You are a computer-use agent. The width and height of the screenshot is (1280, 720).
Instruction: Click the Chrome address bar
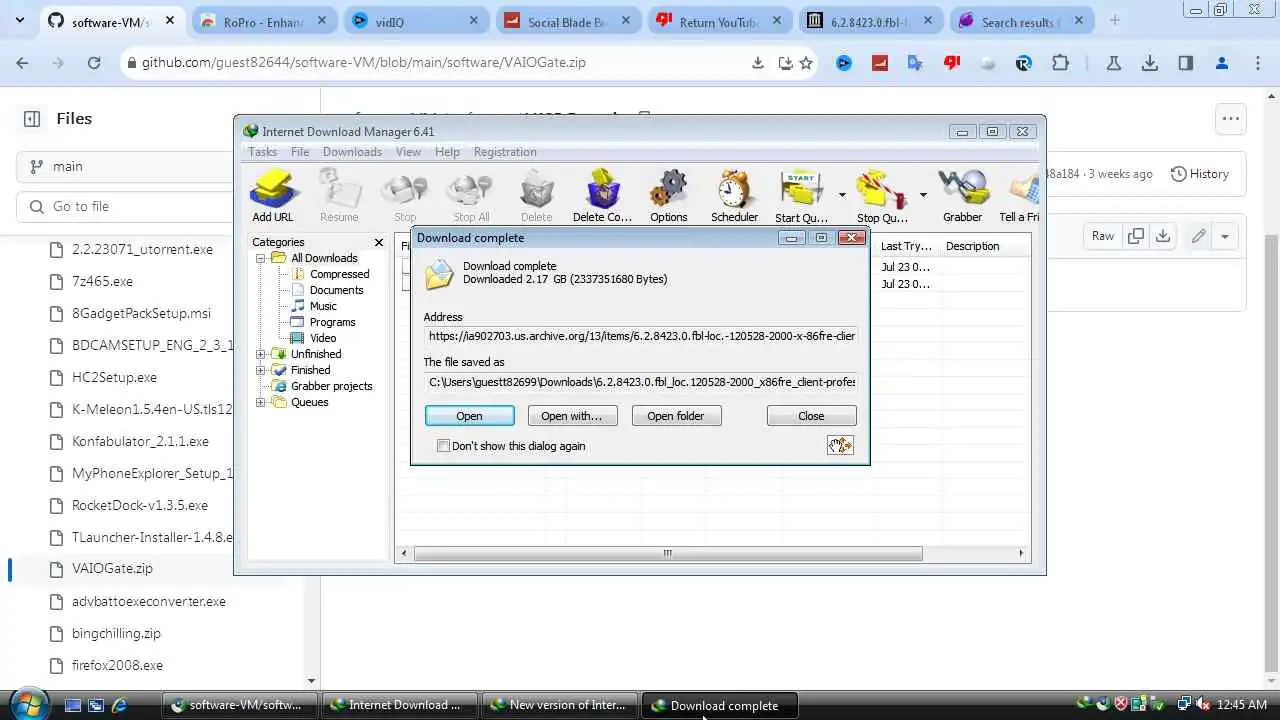point(440,62)
